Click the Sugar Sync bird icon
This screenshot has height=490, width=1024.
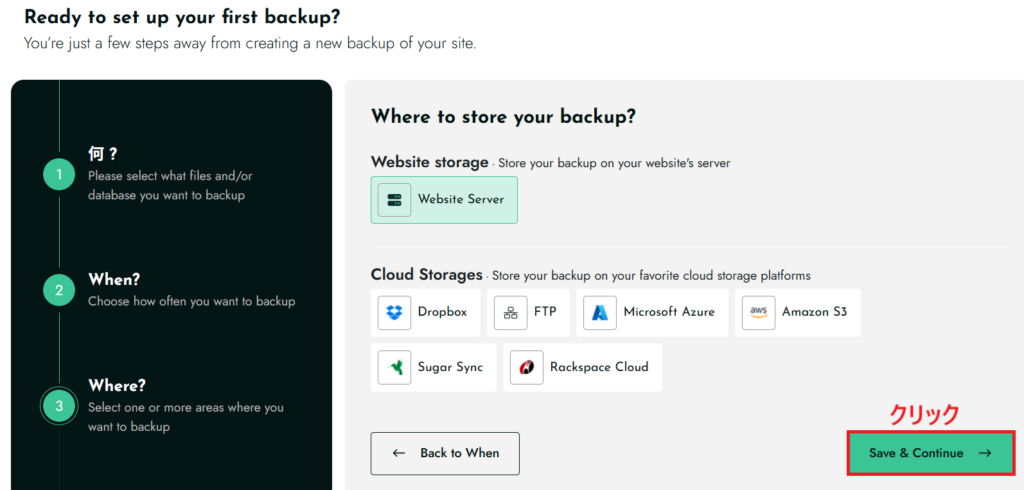click(x=394, y=367)
